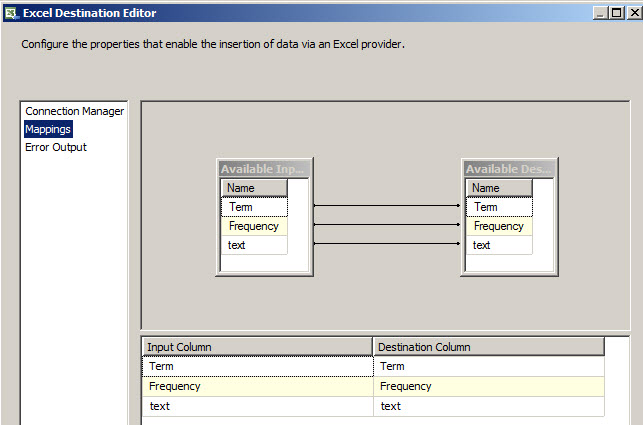Select Frequency in Available Input Columns box
Screen dimensions: 643x425
(254, 226)
